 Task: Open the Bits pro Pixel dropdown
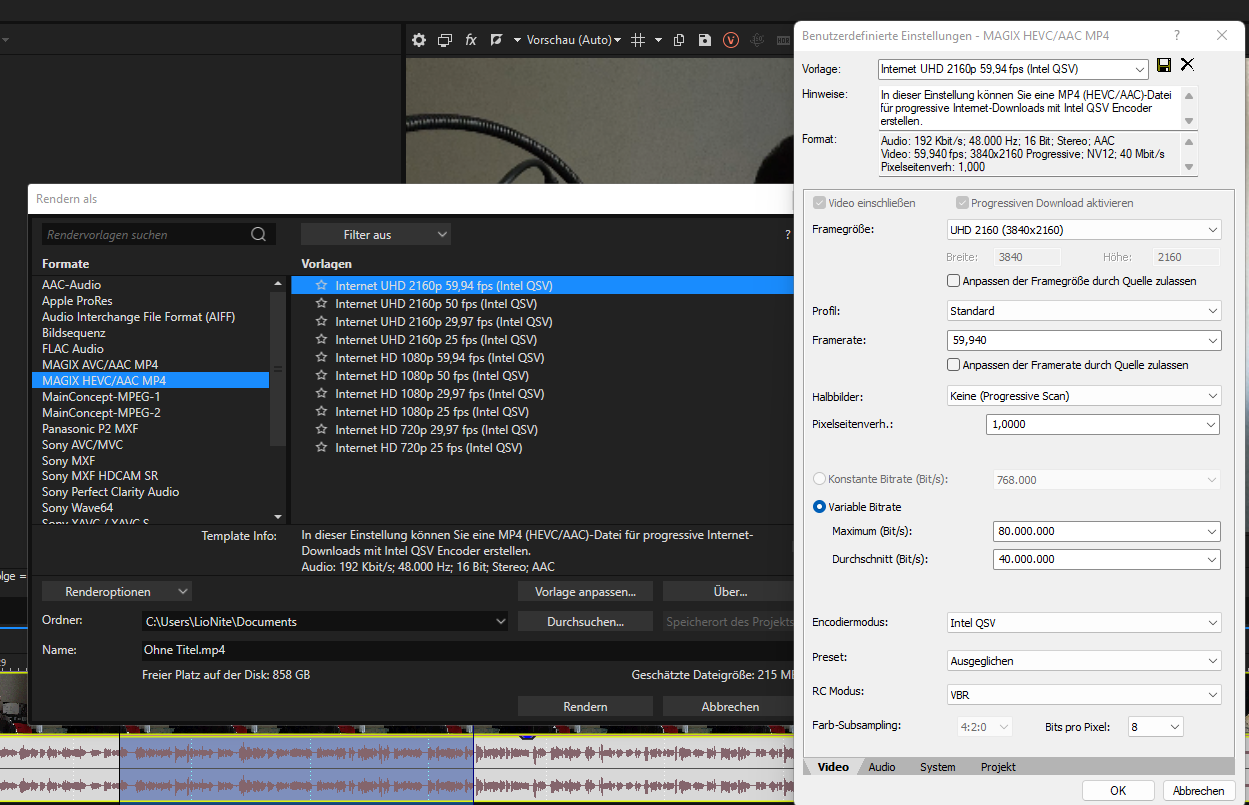point(1156,727)
